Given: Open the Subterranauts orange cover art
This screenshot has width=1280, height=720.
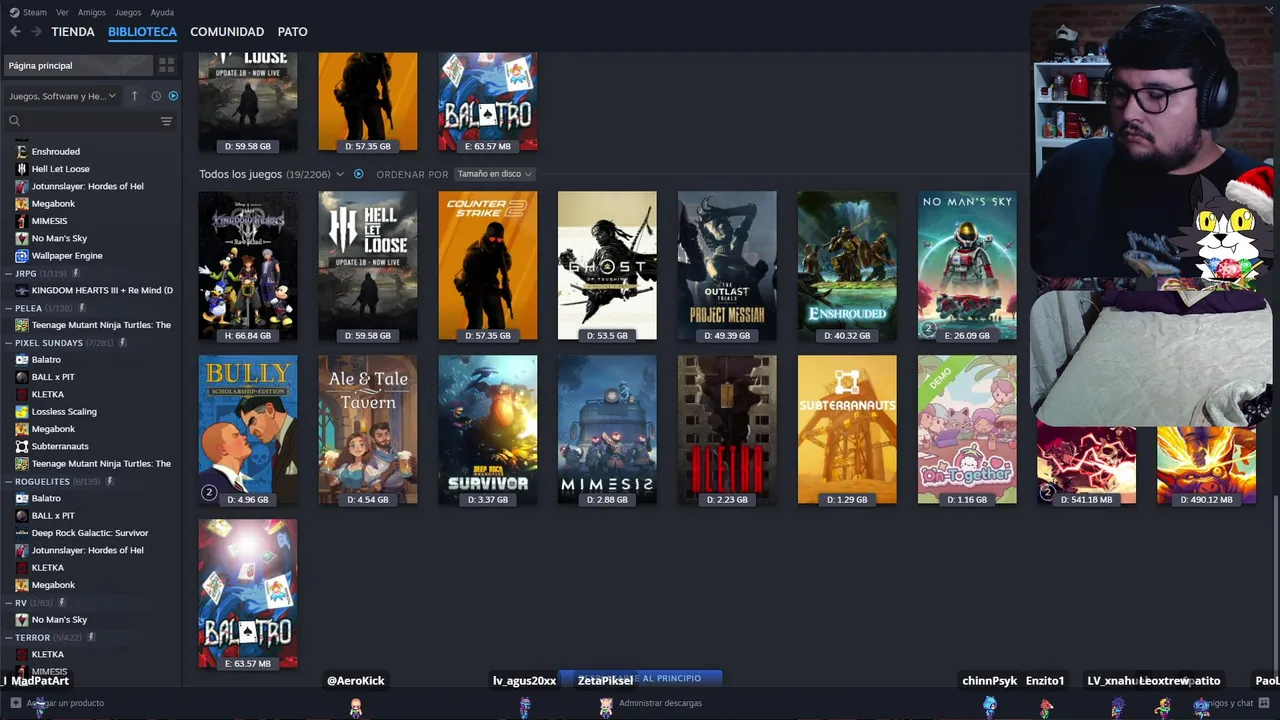Looking at the screenshot, I should click(x=847, y=430).
